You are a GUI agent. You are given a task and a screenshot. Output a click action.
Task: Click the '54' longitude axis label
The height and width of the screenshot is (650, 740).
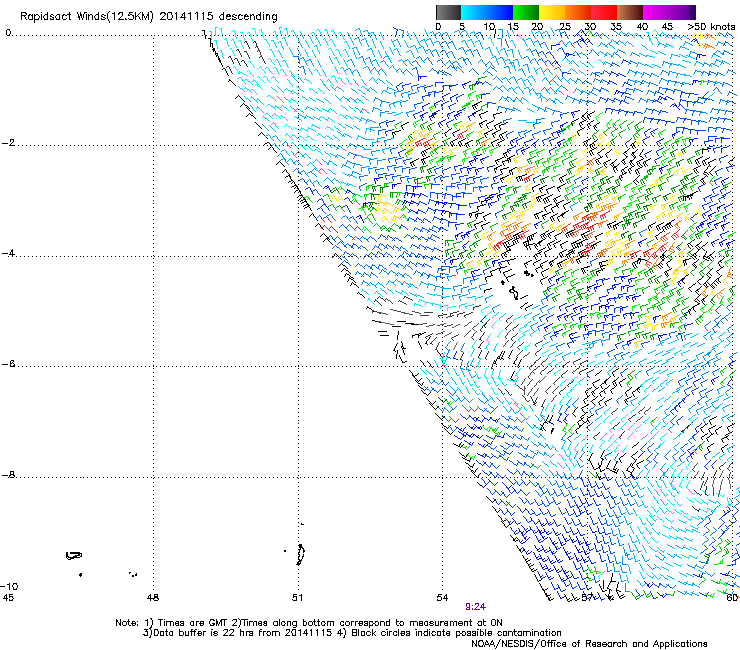[442, 598]
